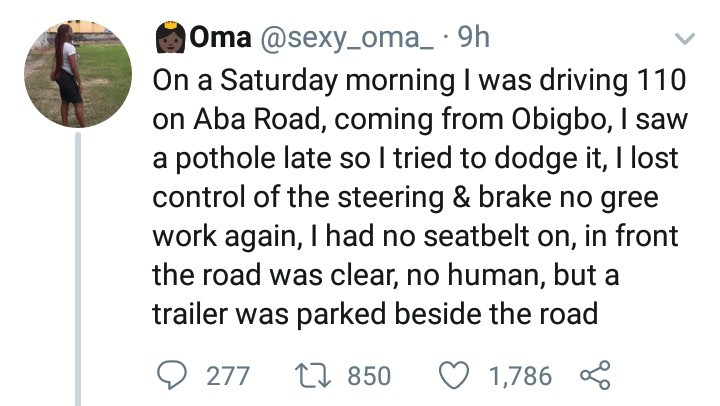Click the 850 retweets count
Image resolution: width=720 pixels, height=406 pixels.
coord(369,377)
